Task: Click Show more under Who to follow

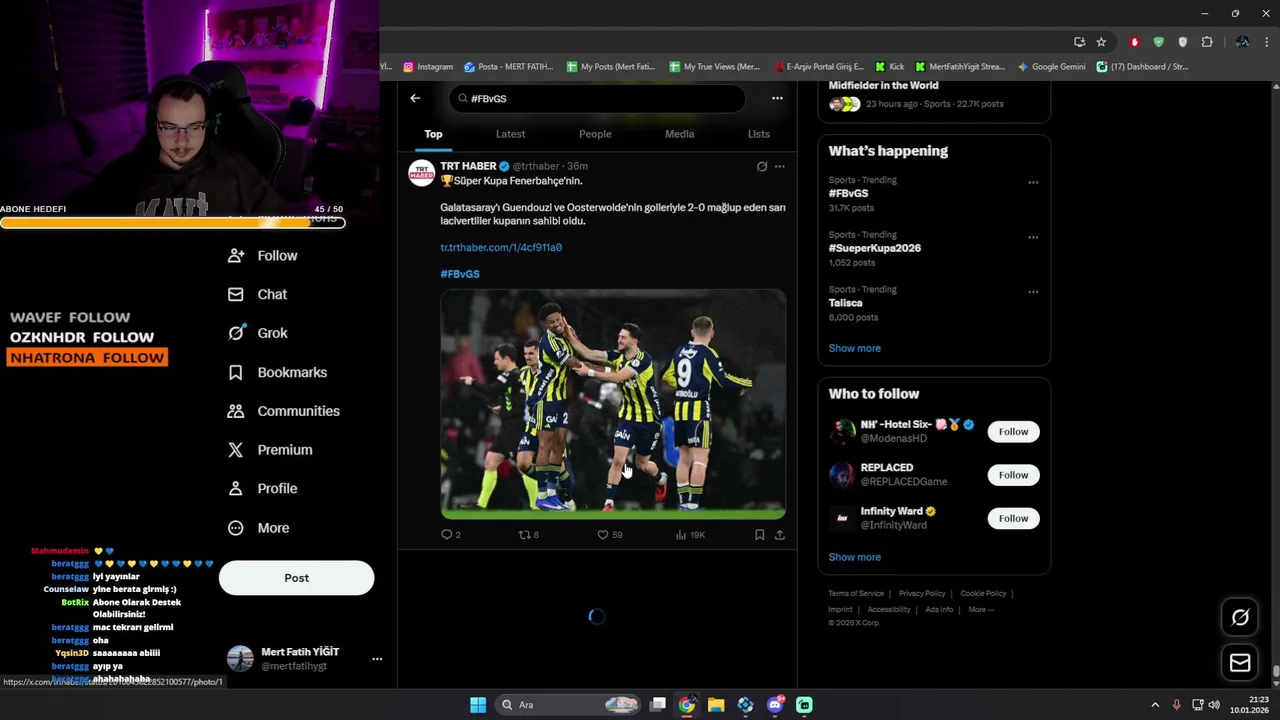Action: (x=855, y=557)
